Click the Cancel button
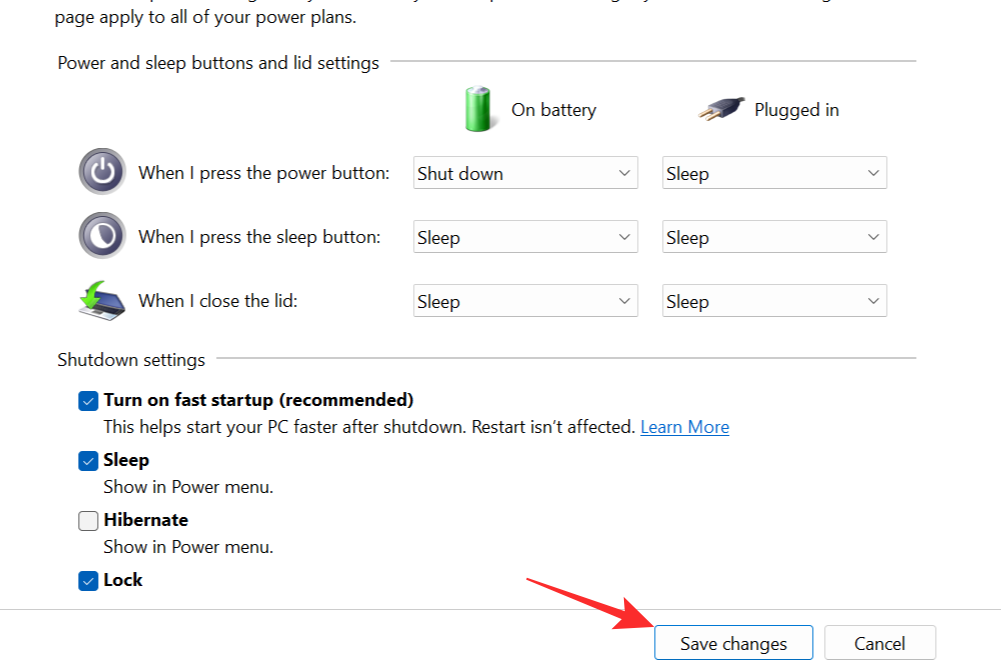The width and height of the screenshot is (1001, 667). 880,643
